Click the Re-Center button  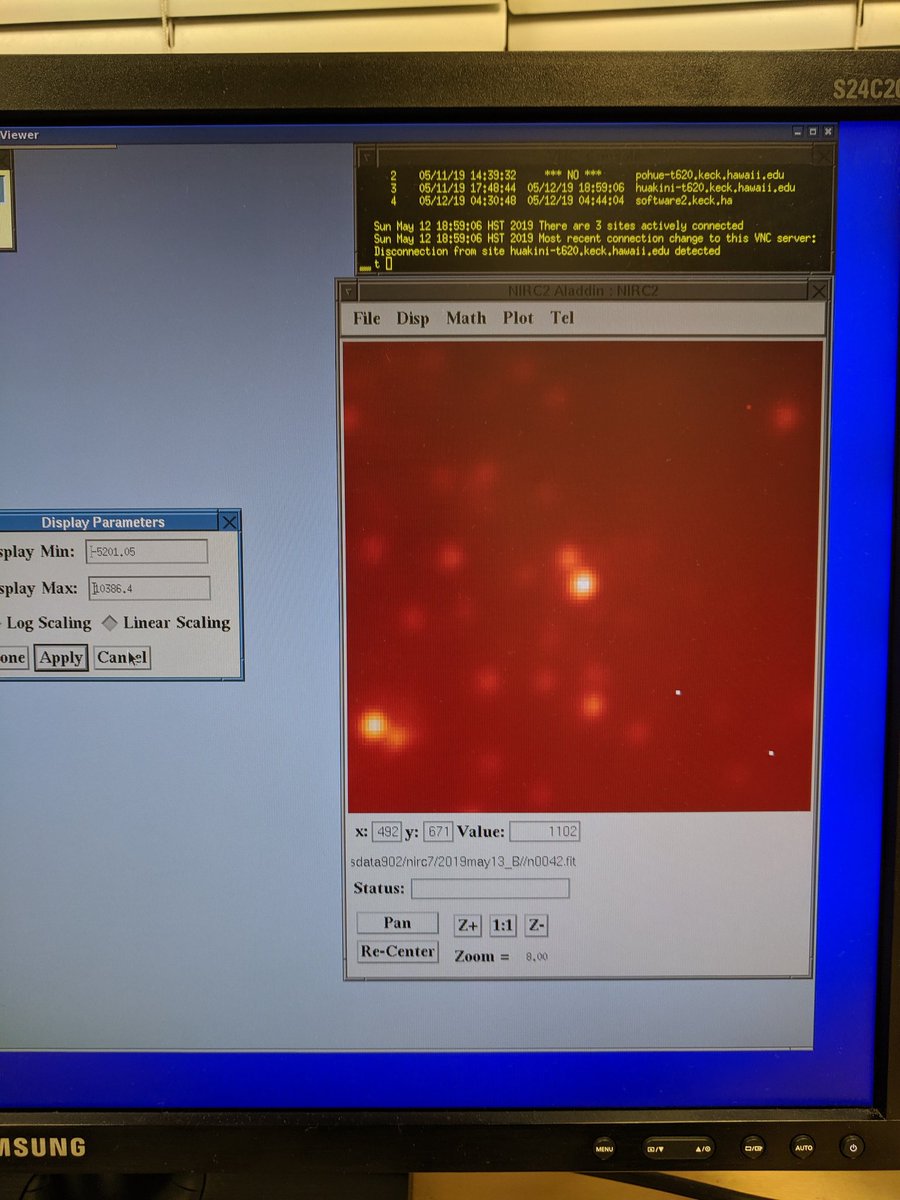[397, 951]
